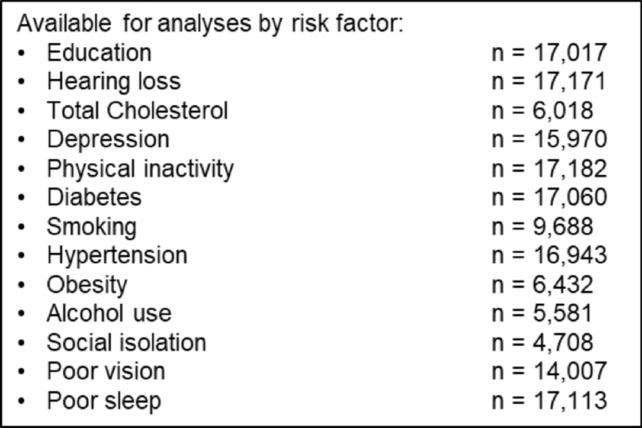Click the Poor sleep label
Screen dimensions: 642x428
[x=104, y=401]
